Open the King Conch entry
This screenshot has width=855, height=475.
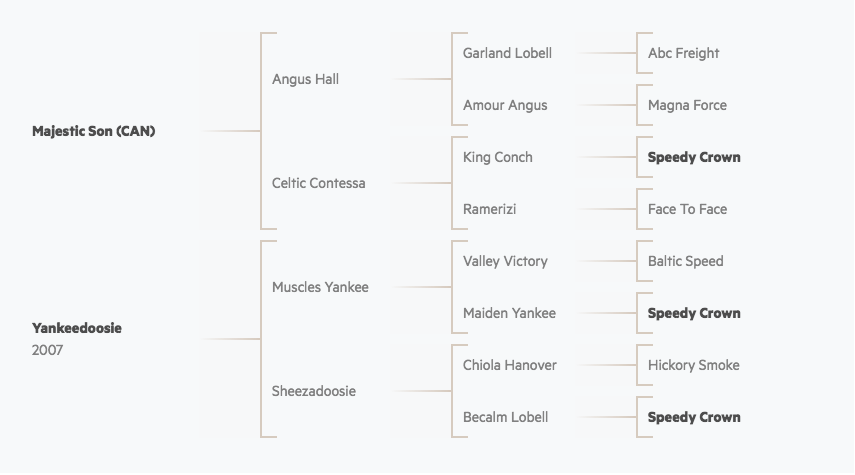coord(497,157)
